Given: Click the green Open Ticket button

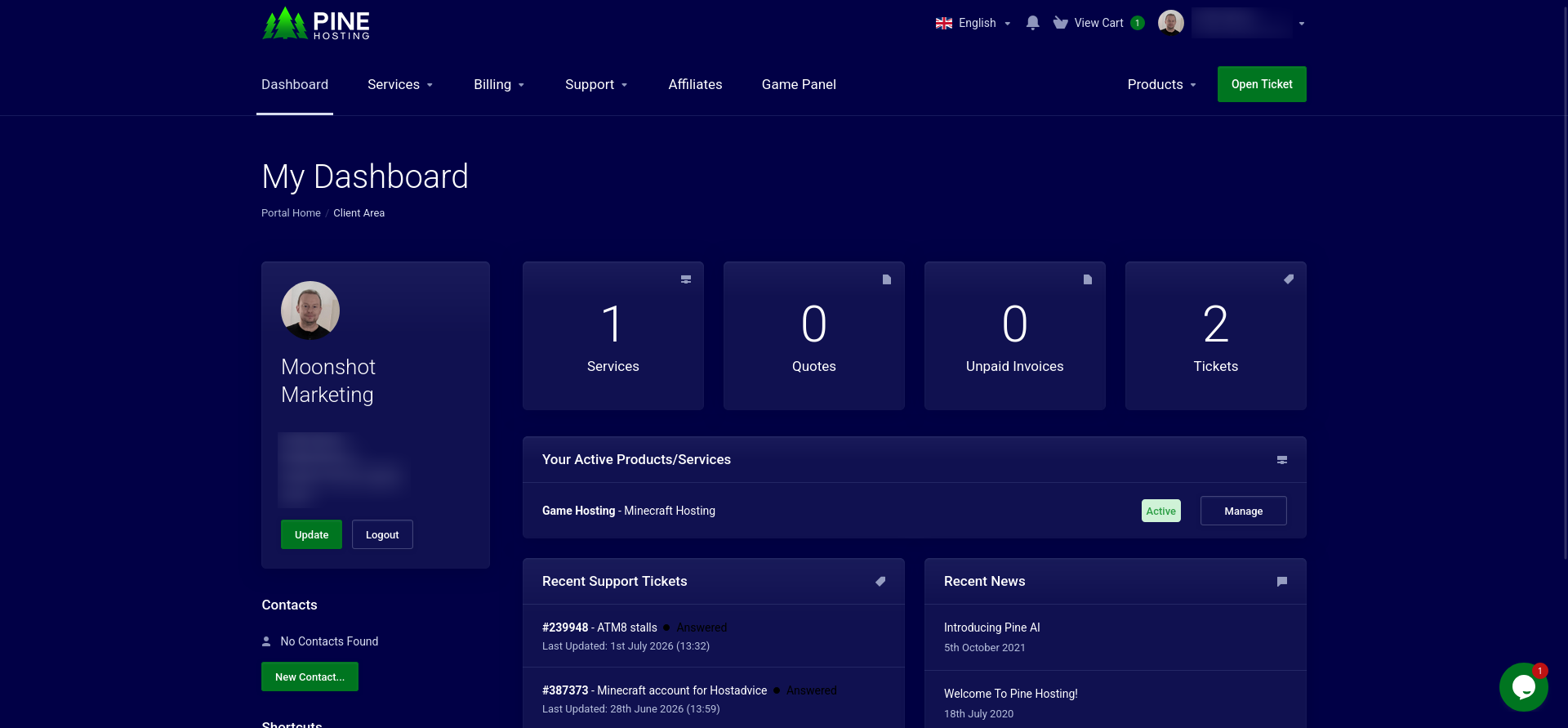Looking at the screenshot, I should 1262,84.
